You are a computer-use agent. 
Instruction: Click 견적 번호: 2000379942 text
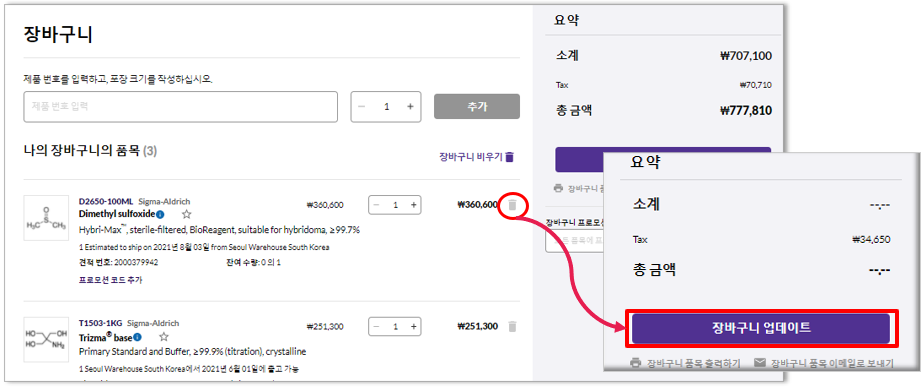pos(118,262)
